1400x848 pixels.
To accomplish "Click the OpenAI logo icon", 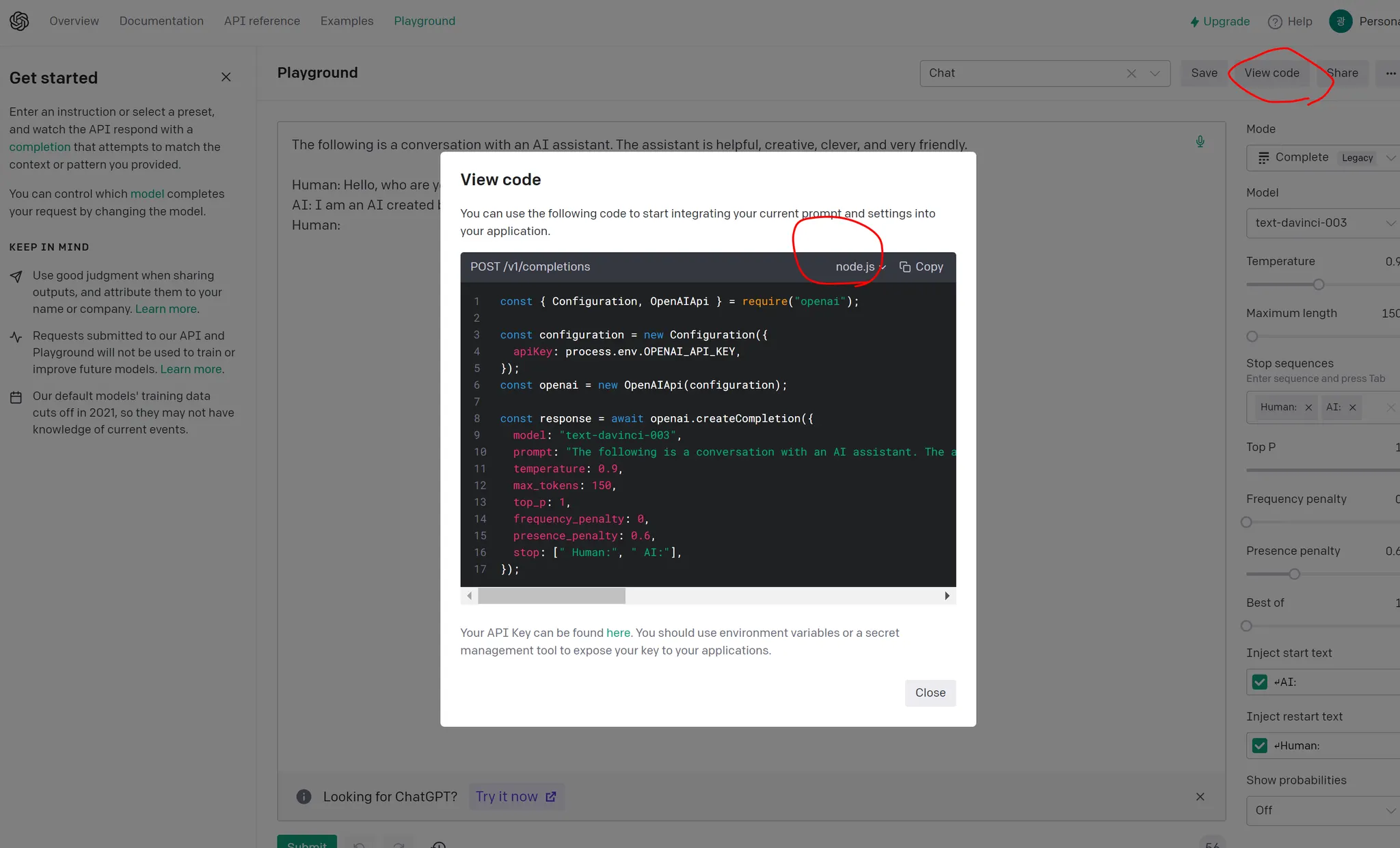I will coord(19,21).
